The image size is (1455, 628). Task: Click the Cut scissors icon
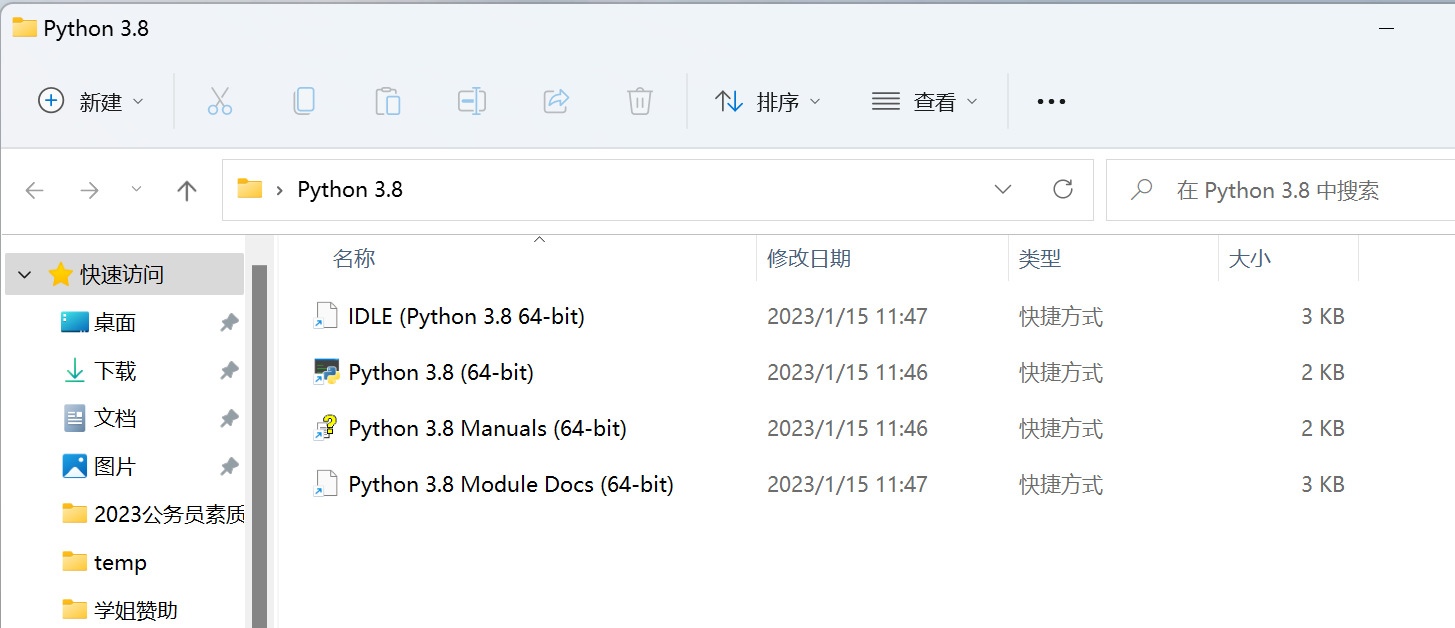point(220,101)
